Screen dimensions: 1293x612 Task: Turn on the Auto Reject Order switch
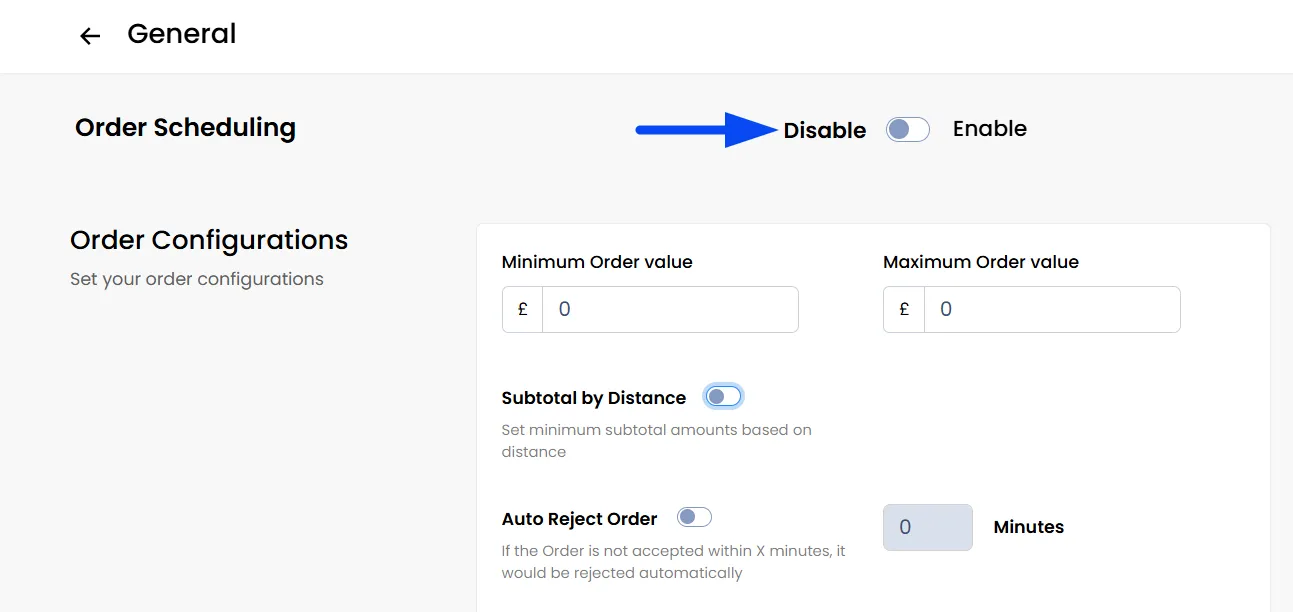point(694,517)
